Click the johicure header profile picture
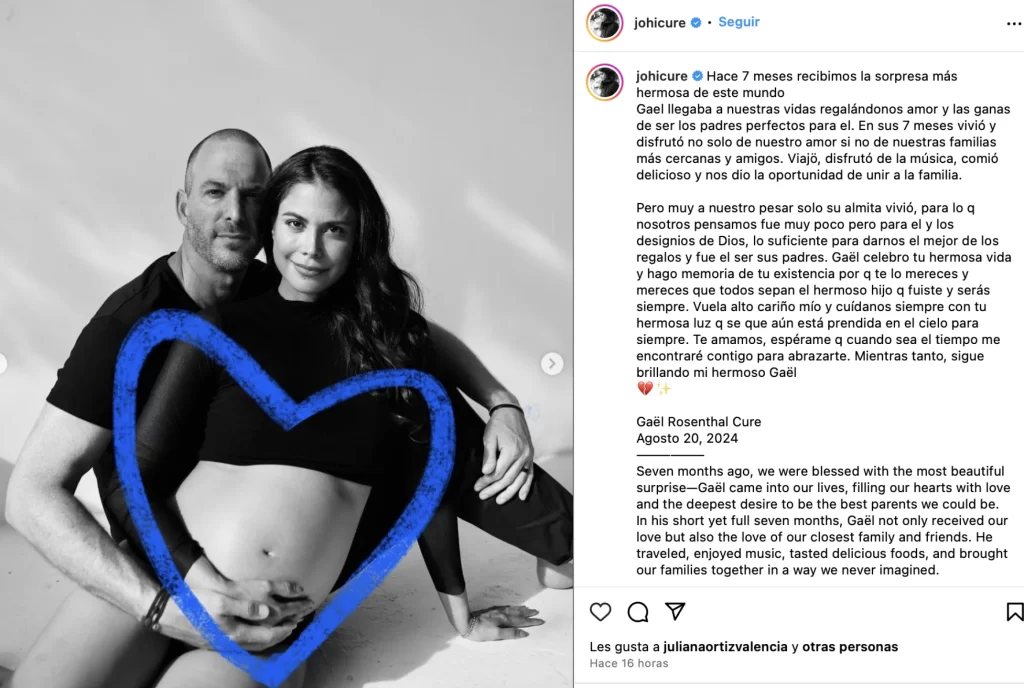Image resolution: width=1024 pixels, height=688 pixels. pos(605,23)
